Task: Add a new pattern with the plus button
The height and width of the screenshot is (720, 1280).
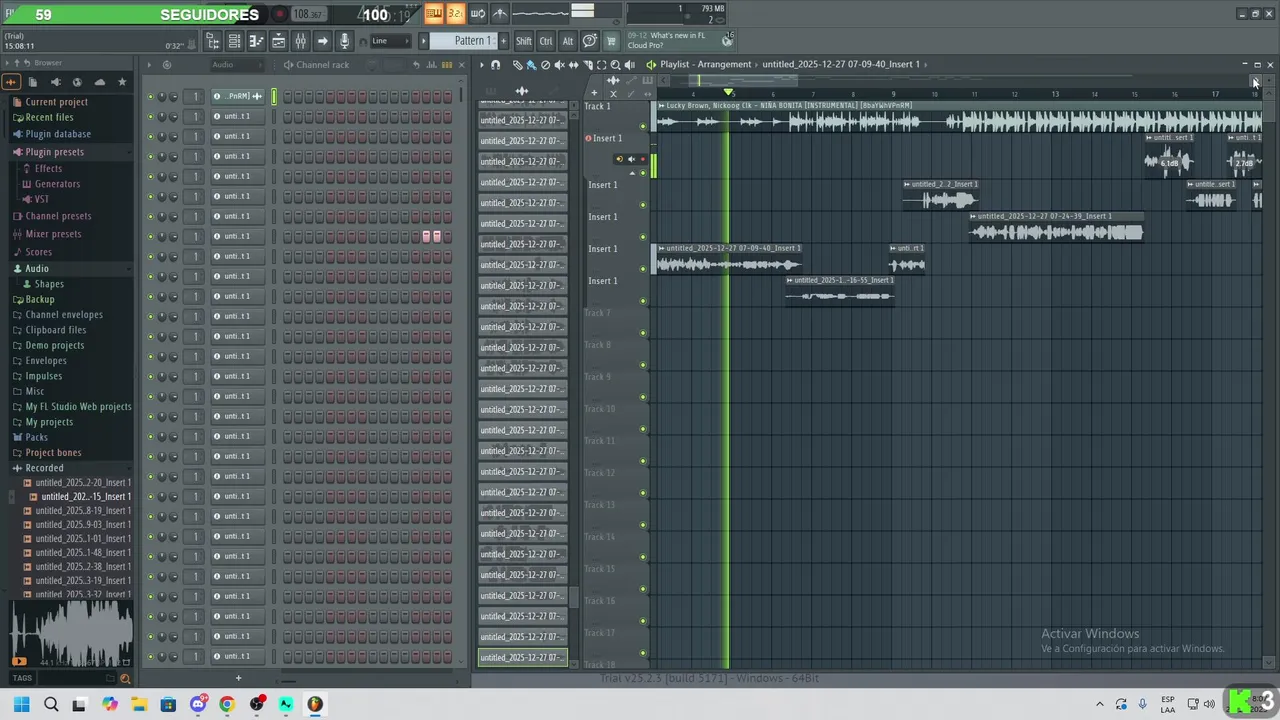Action: click(501, 41)
